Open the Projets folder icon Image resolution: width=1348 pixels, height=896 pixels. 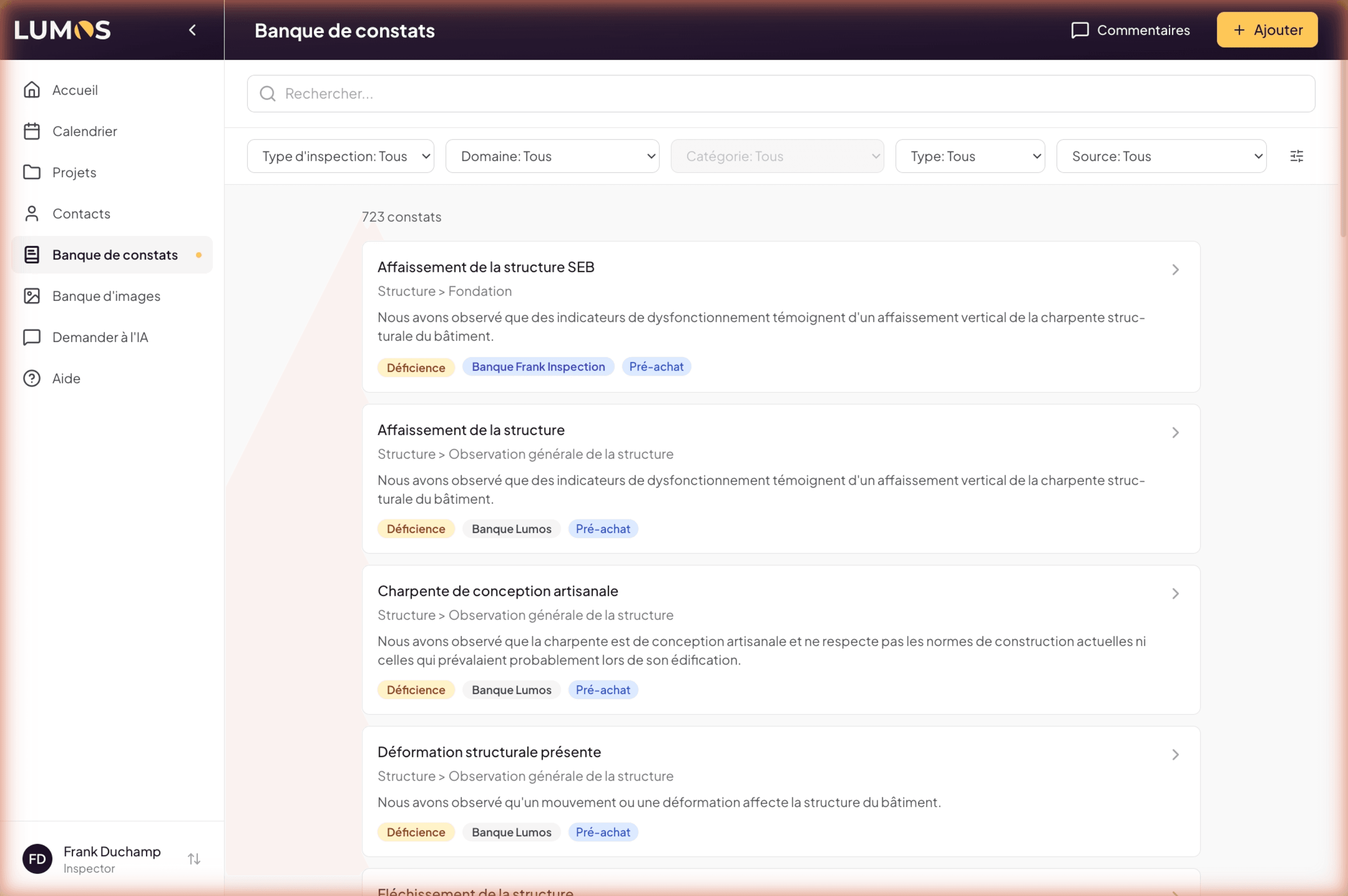32,172
